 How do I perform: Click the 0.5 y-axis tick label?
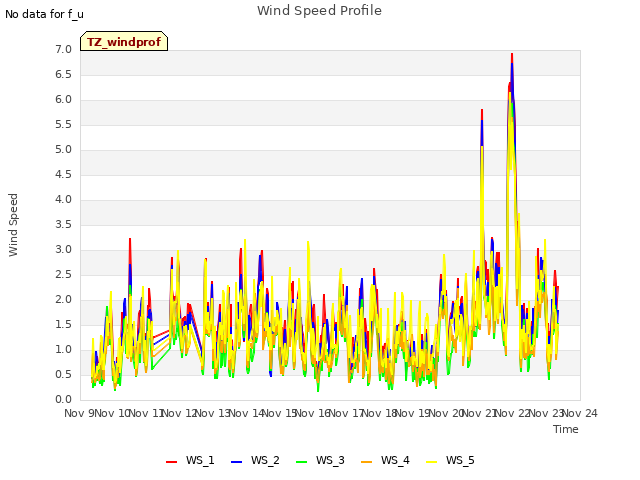63,375
